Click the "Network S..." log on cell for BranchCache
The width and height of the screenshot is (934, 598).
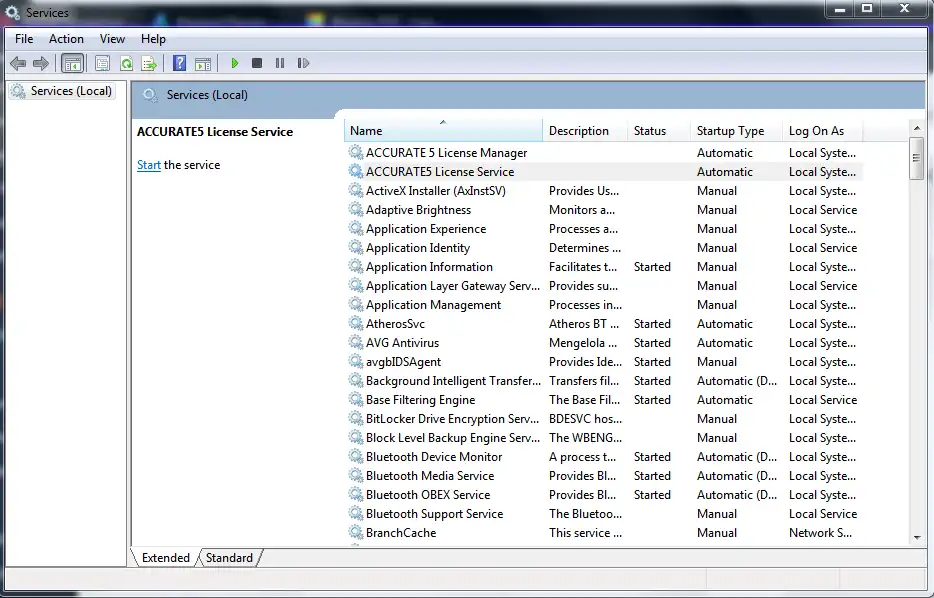[820, 532]
